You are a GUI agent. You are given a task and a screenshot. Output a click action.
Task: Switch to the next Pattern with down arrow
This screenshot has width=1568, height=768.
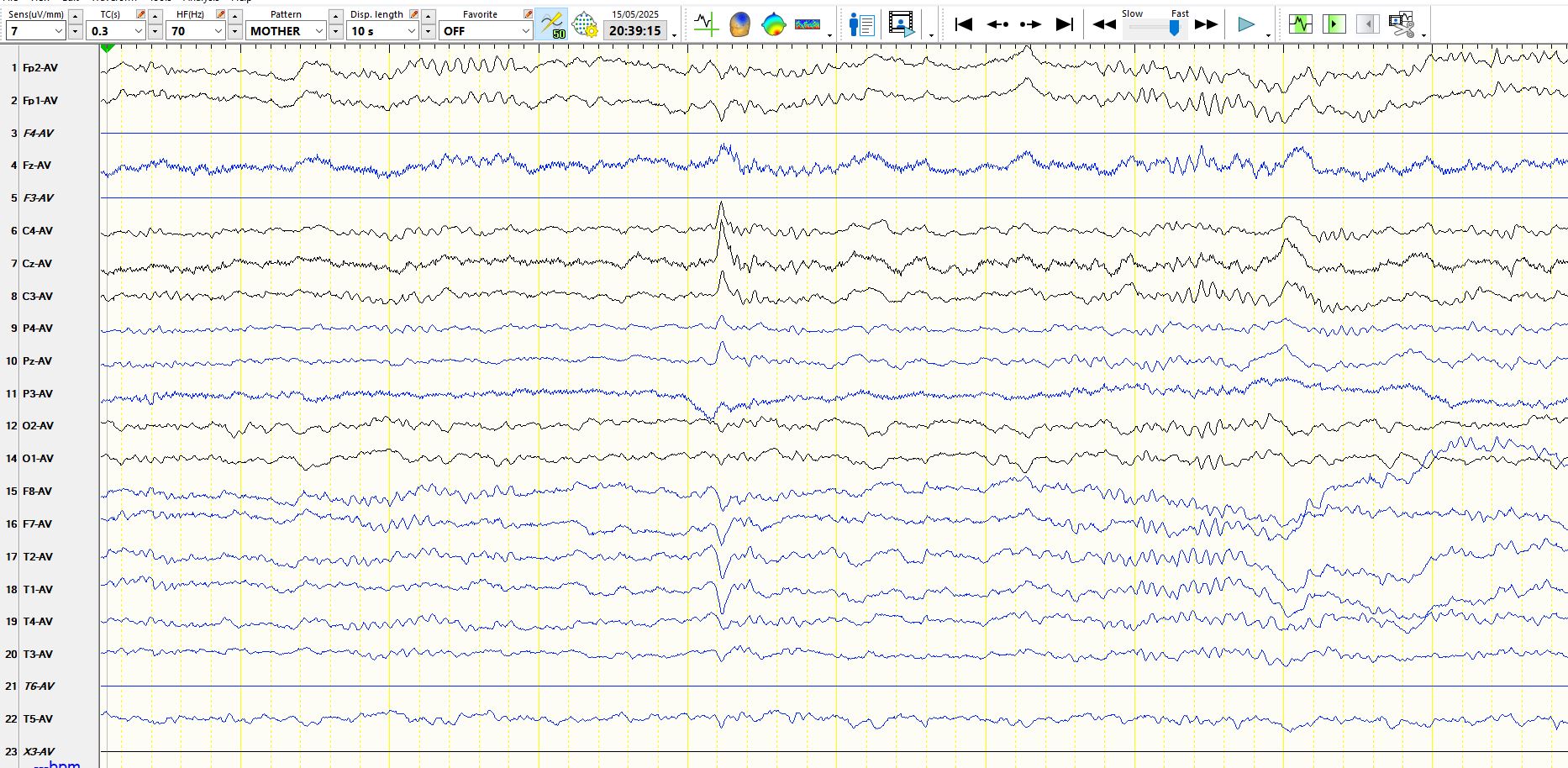[x=335, y=32]
